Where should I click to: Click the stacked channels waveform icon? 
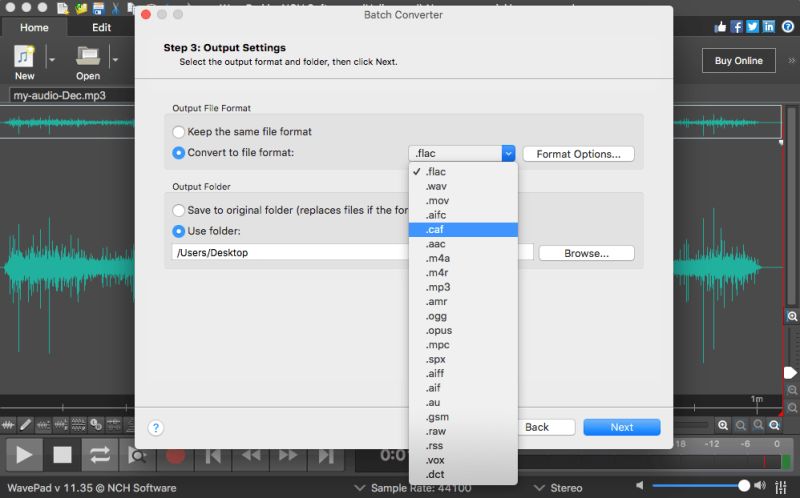(79, 425)
